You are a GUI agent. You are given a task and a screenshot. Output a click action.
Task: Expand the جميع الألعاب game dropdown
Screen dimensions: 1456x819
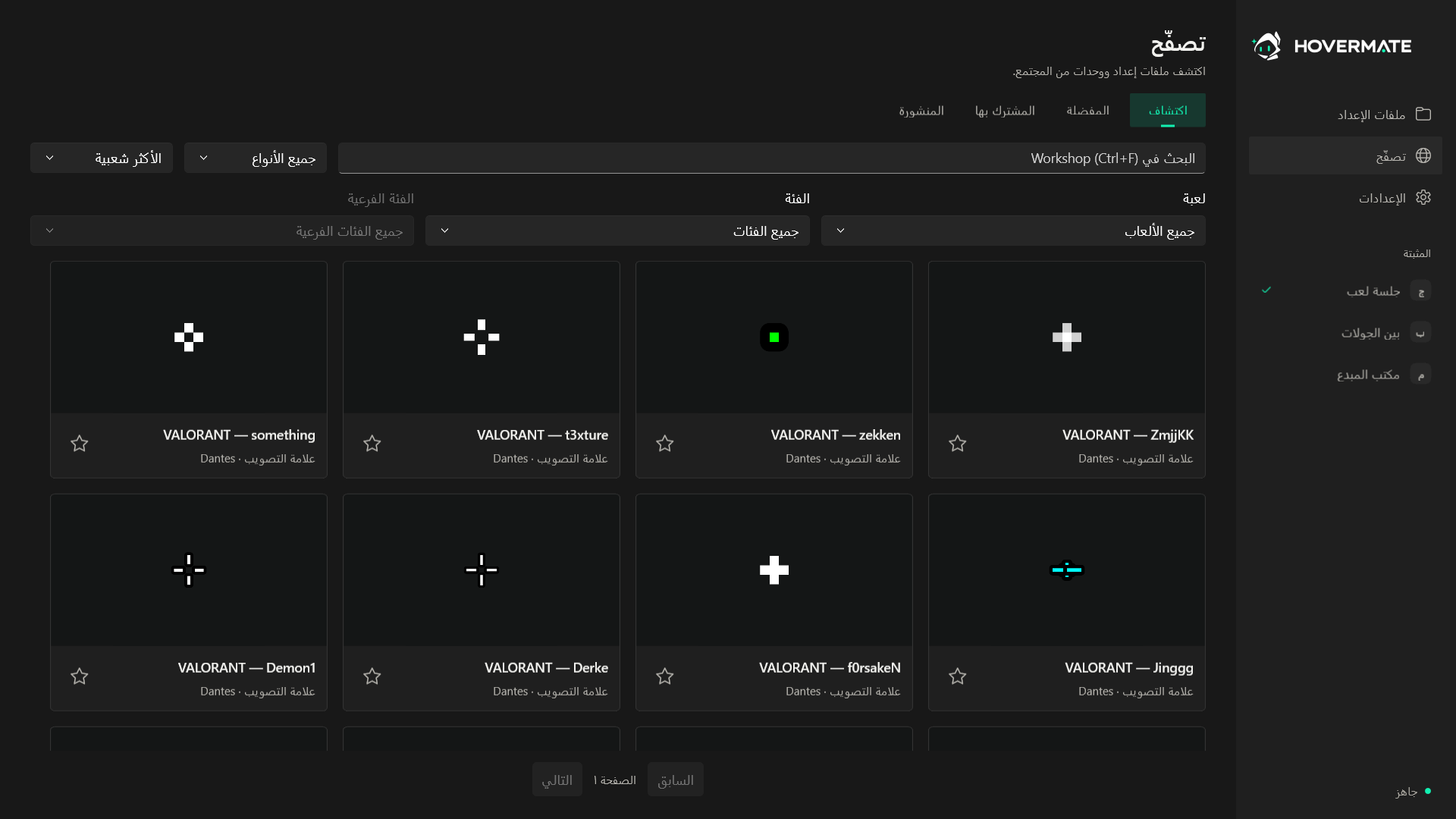coord(1013,231)
